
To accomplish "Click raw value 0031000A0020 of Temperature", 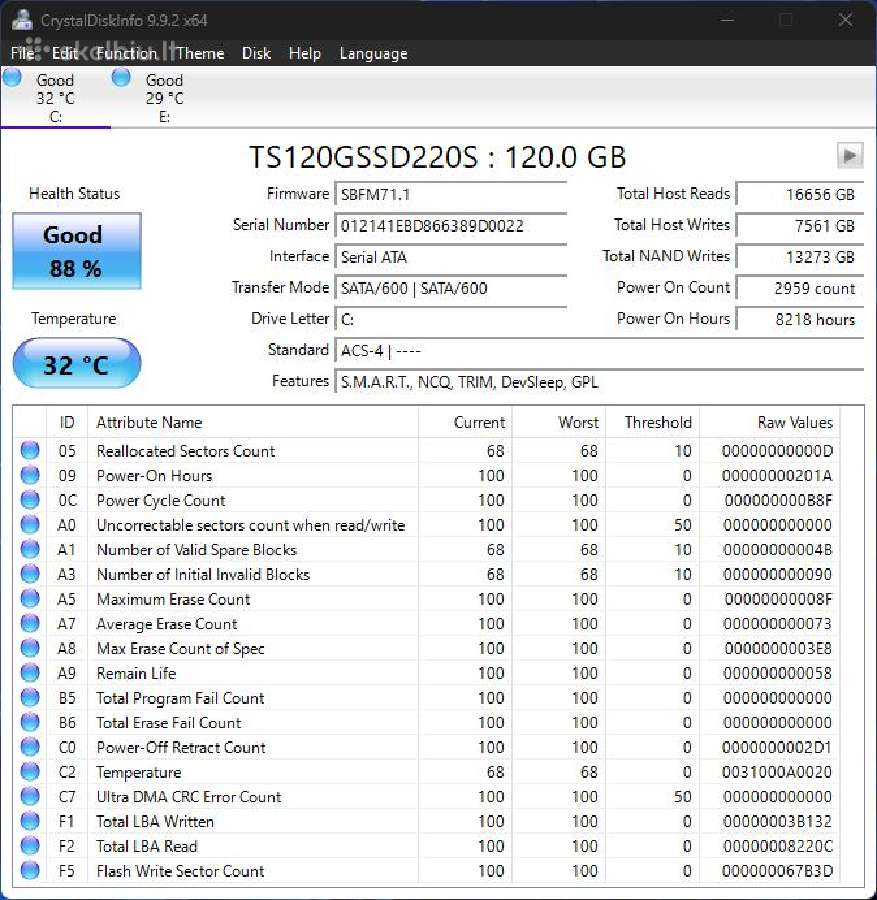I will [777, 772].
